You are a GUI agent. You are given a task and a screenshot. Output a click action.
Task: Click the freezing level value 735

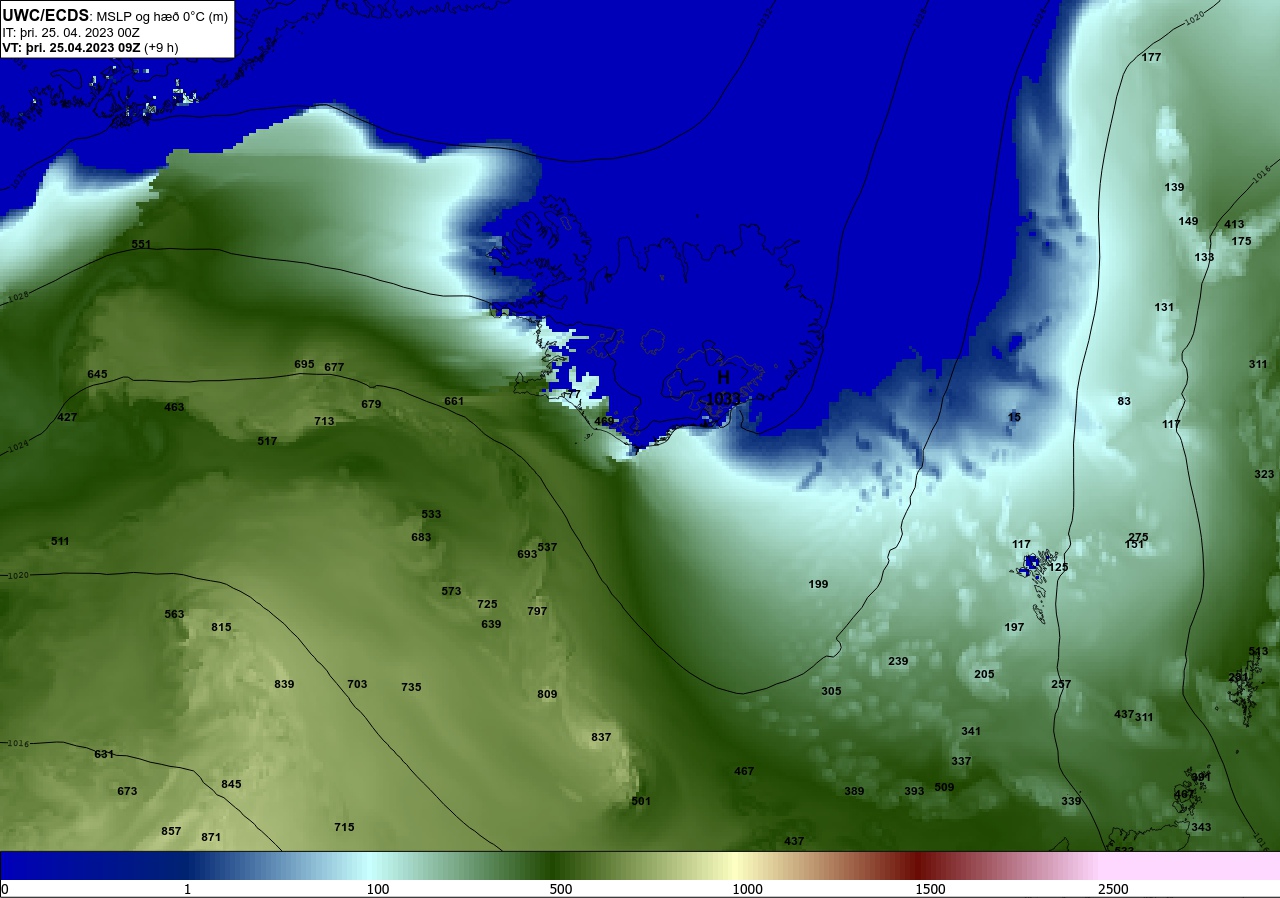click(411, 687)
